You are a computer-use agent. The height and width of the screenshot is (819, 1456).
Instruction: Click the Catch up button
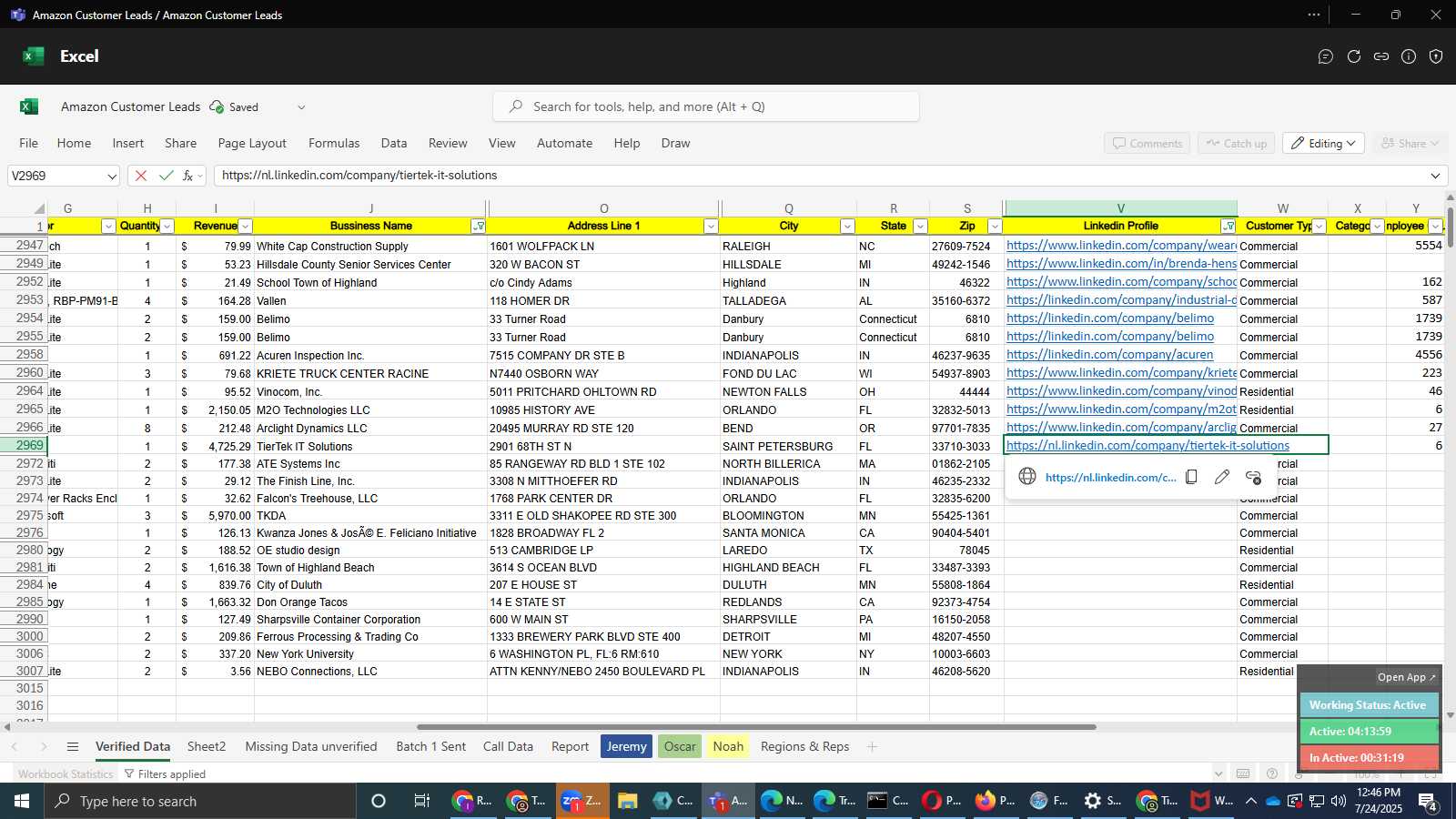click(1236, 144)
